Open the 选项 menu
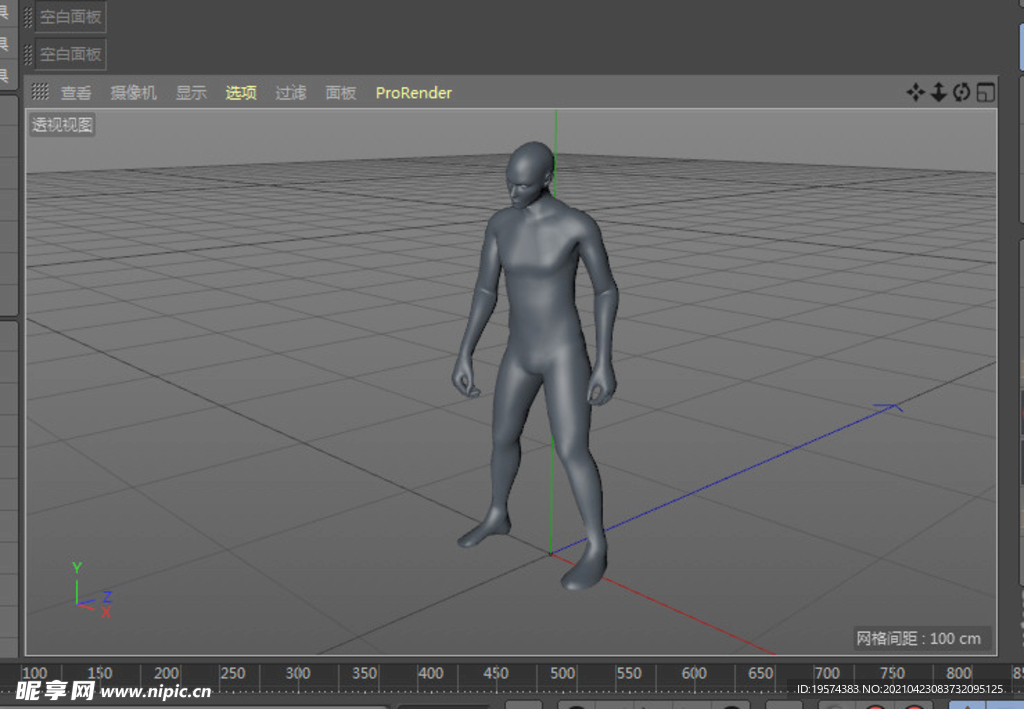This screenshot has height=709, width=1024. (x=241, y=93)
